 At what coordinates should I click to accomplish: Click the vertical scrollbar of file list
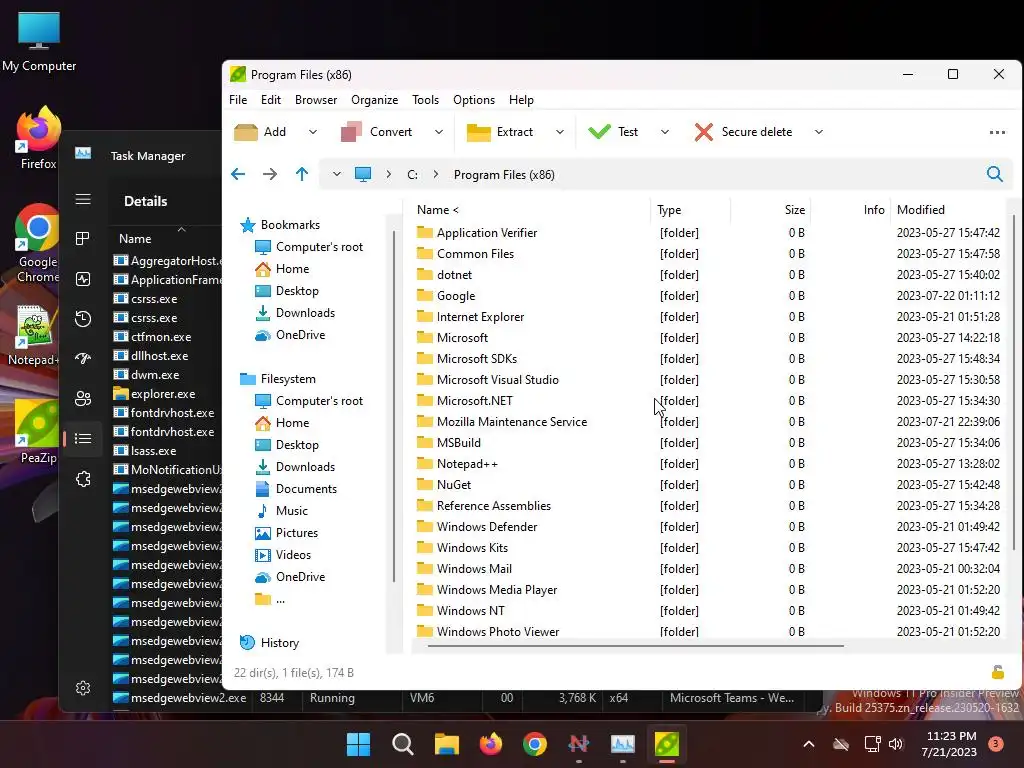1014,382
